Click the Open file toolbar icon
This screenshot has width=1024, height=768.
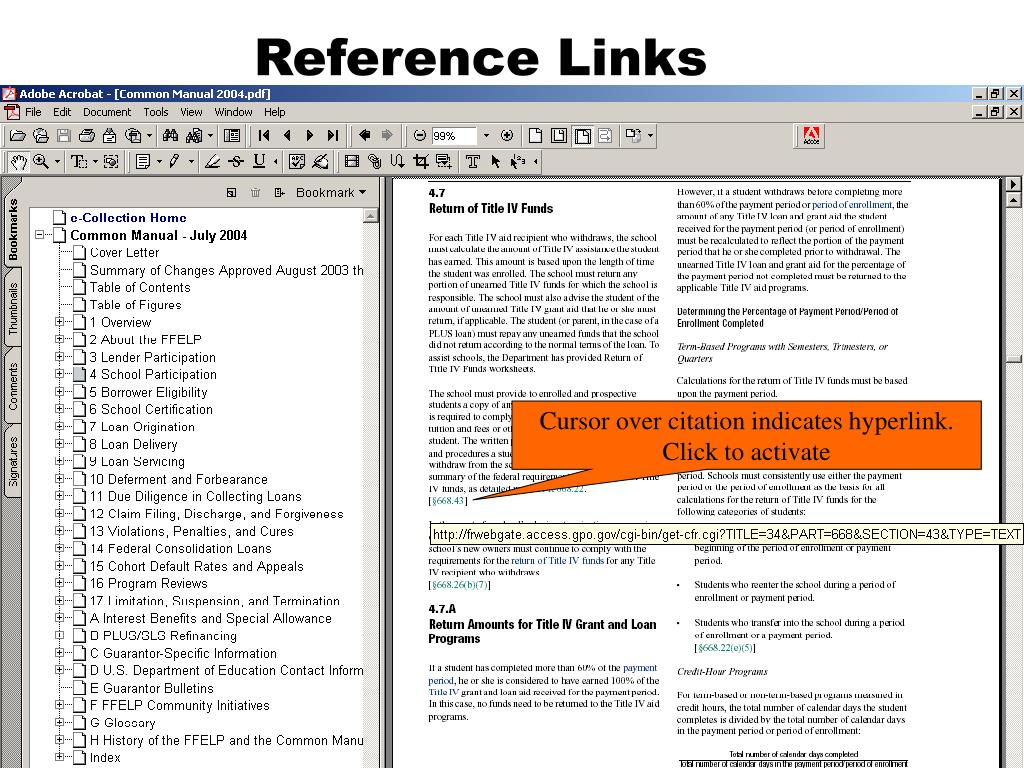click(18, 136)
